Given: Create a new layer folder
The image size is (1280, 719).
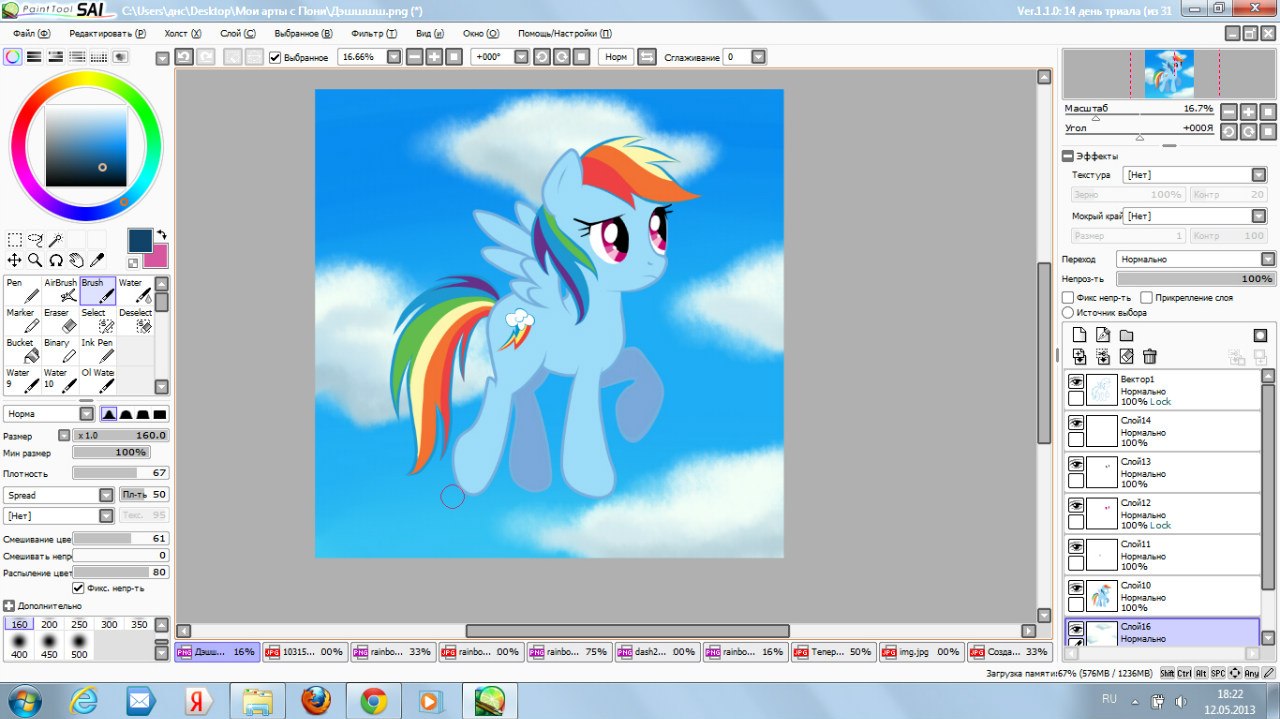Looking at the screenshot, I should click(1126, 335).
